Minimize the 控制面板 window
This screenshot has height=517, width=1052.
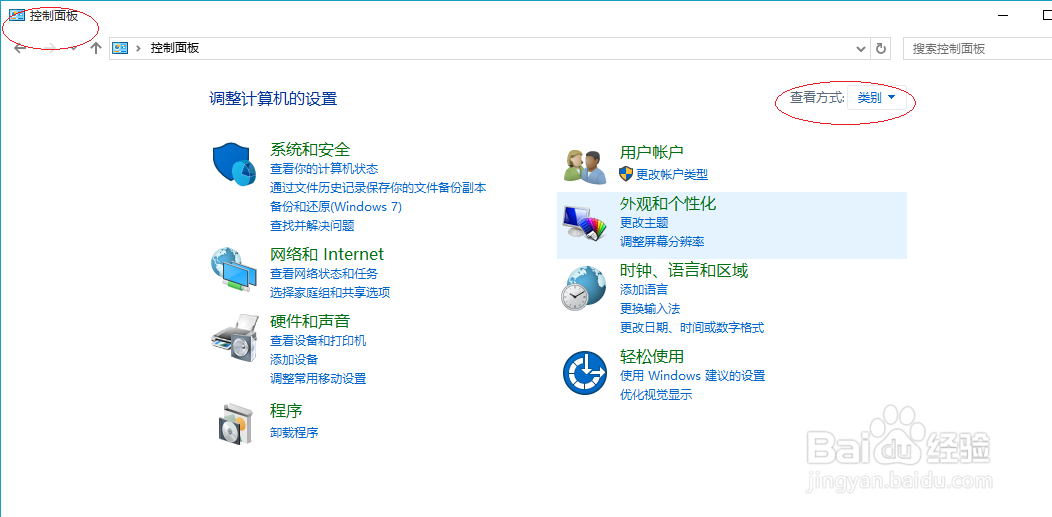click(1003, 15)
